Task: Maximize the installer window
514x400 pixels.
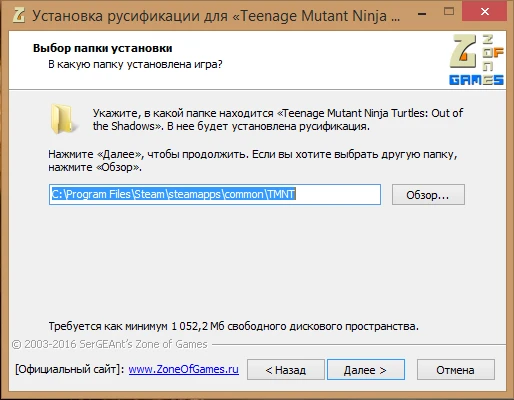Action: [449, 12]
